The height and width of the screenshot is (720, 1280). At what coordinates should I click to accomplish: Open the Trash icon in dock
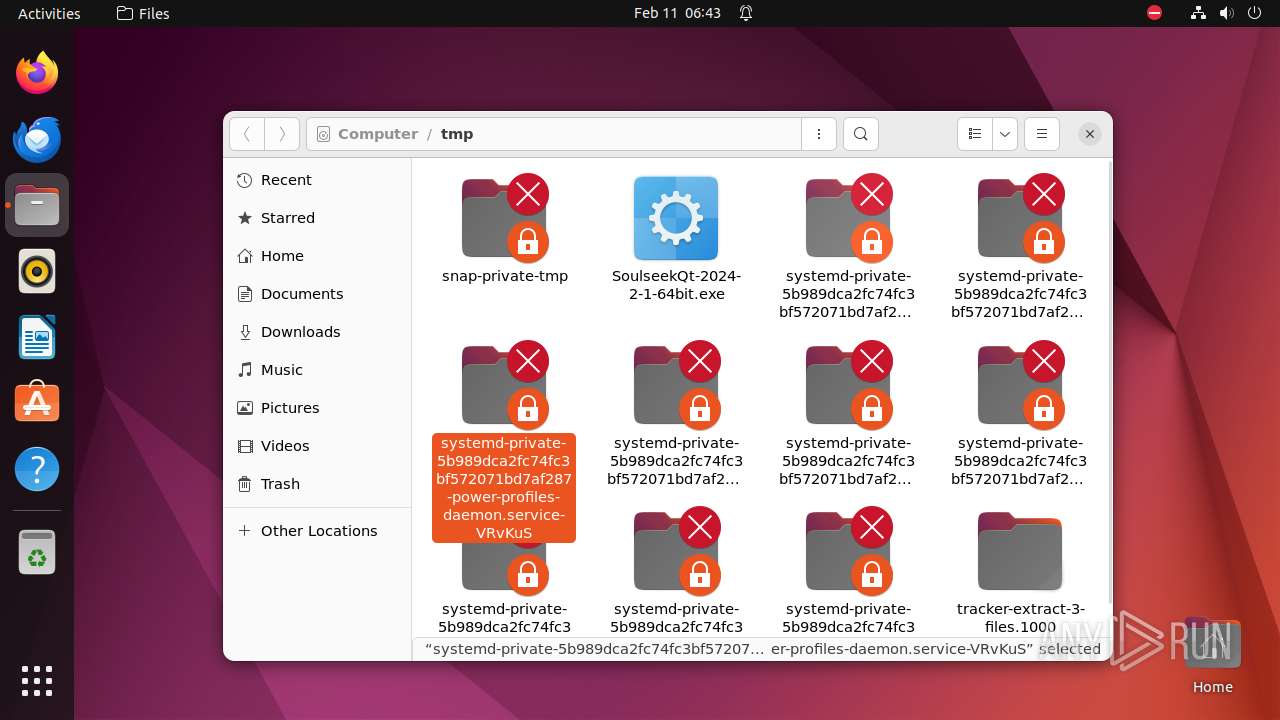coord(37,552)
